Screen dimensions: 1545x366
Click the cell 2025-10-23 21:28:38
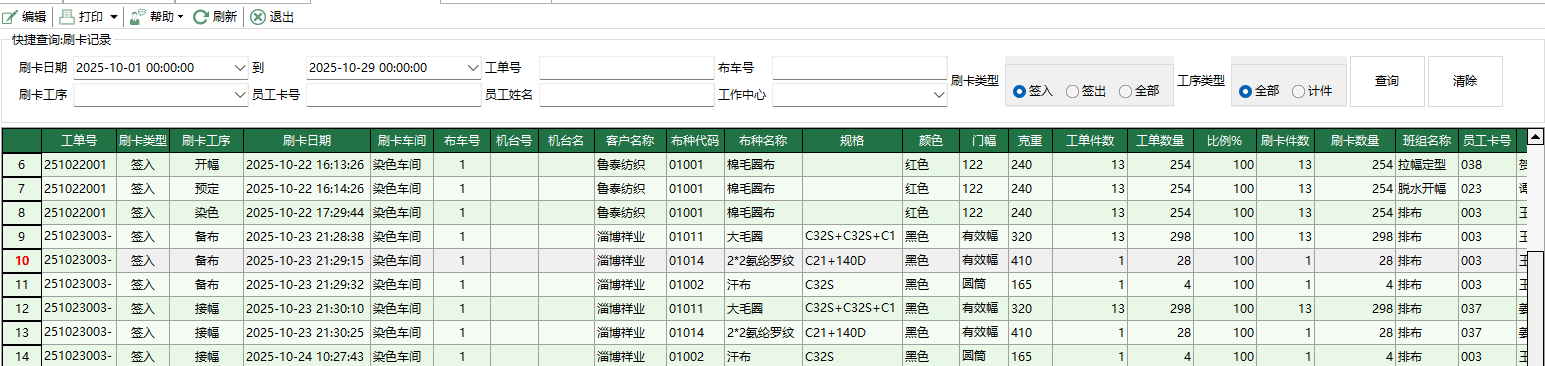[x=307, y=236]
